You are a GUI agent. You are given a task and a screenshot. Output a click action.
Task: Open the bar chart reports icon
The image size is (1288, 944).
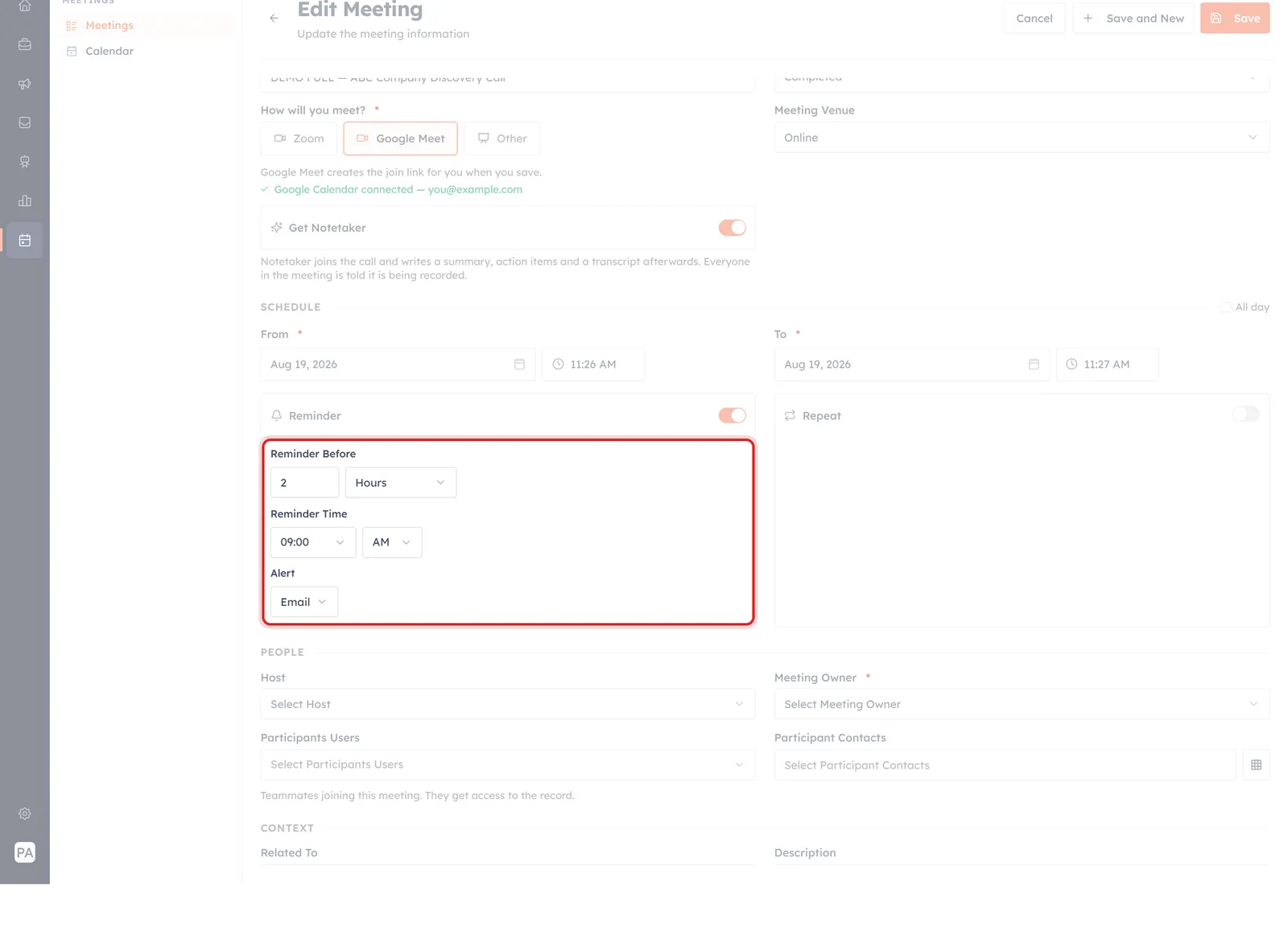click(25, 201)
